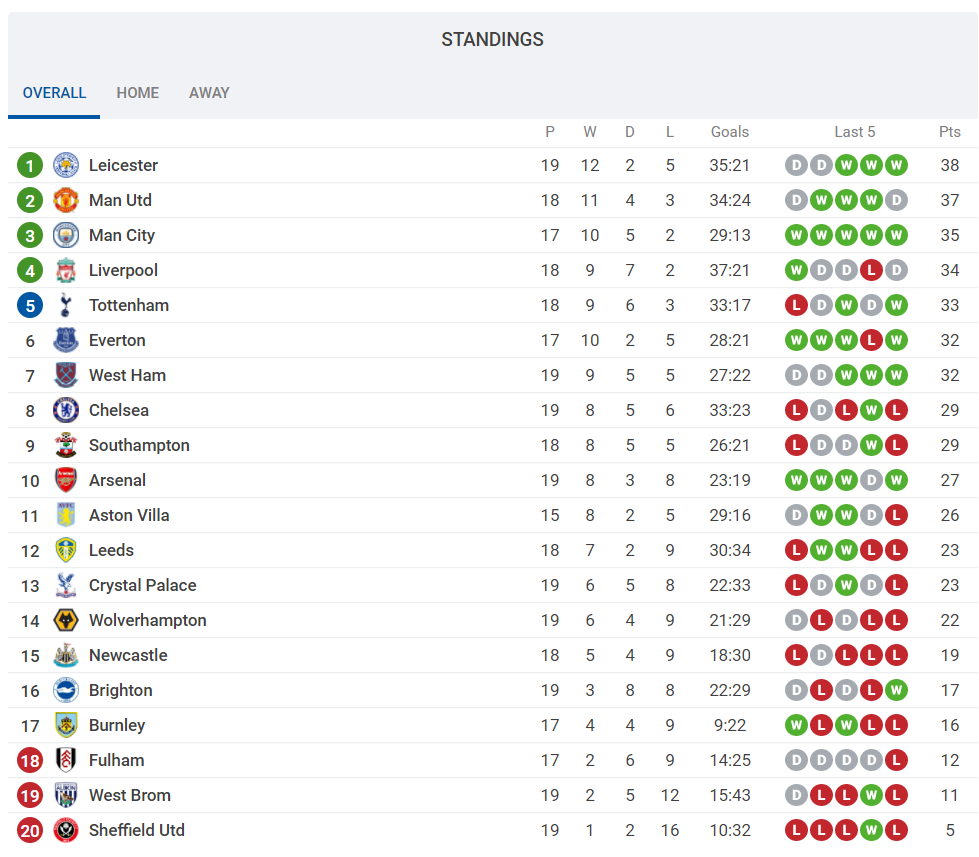Click the Everton club crest
Screen dimensions: 979x857
(x=66, y=340)
